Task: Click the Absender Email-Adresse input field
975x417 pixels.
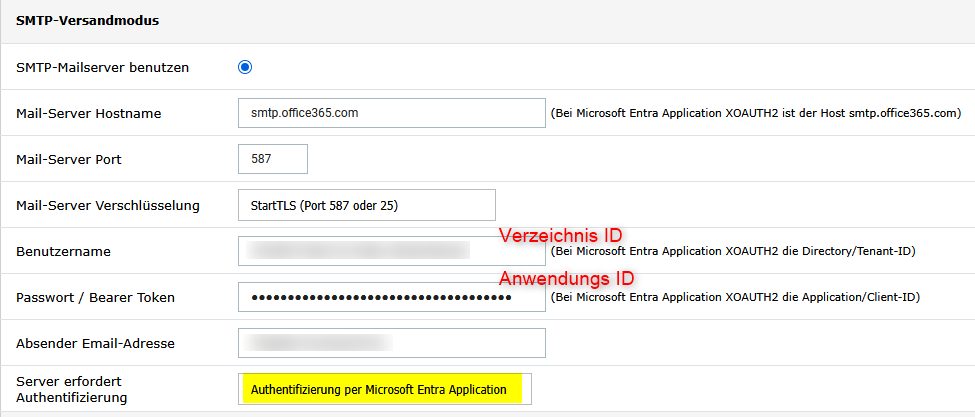Action: point(391,343)
